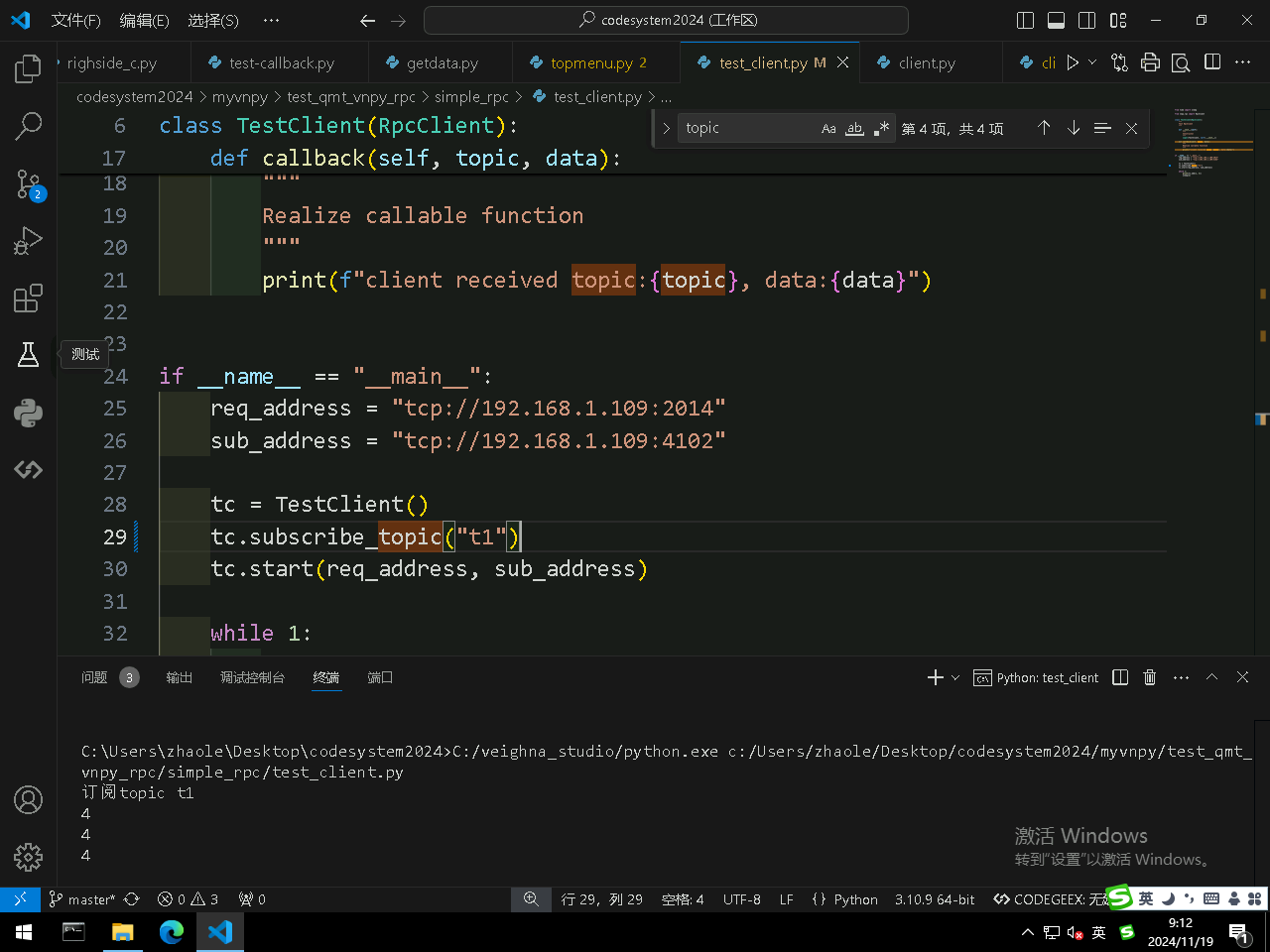Screen dimensions: 1270x952
Task: Open editor More Actions ellipsis
Action: coord(1242,62)
